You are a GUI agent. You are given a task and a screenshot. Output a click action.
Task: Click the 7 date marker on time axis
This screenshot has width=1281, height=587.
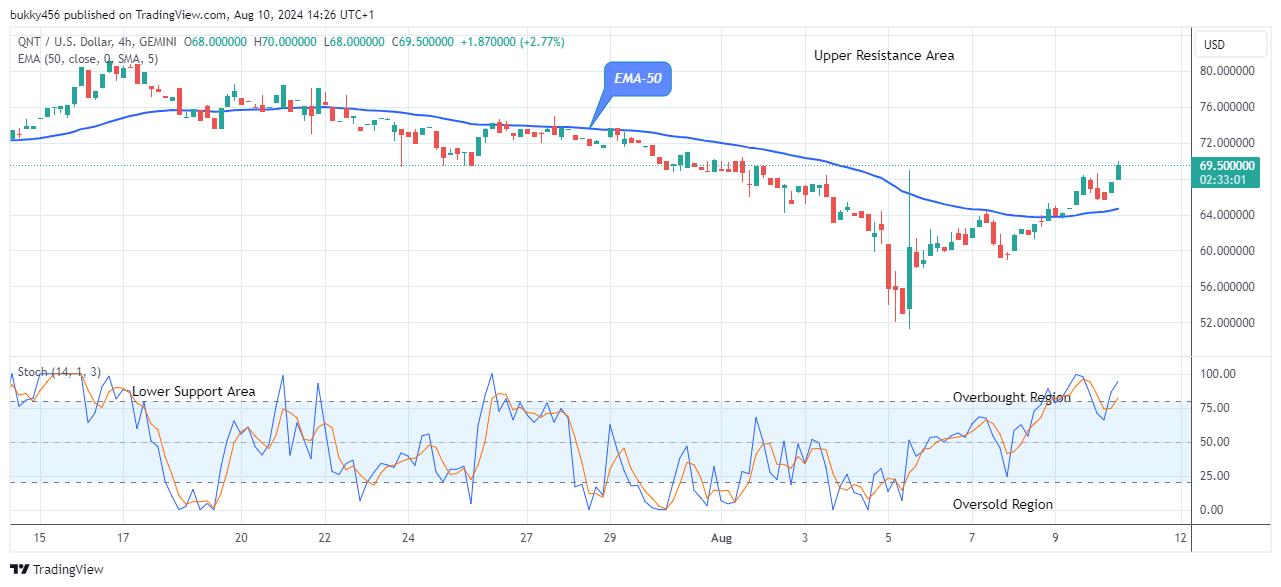pyautogui.click(x=972, y=538)
